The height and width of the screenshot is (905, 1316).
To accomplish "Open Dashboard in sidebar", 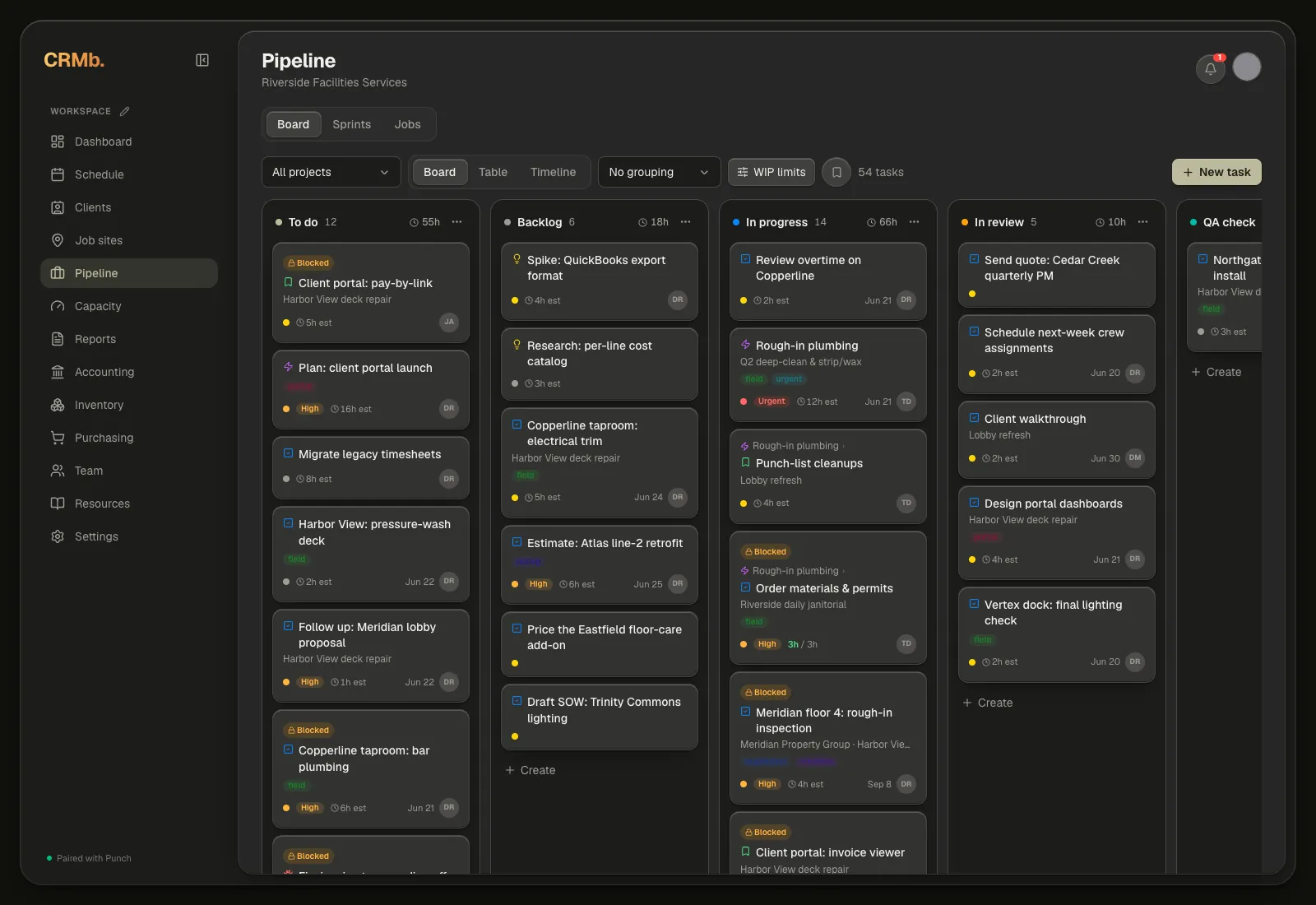I will point(129,142).
